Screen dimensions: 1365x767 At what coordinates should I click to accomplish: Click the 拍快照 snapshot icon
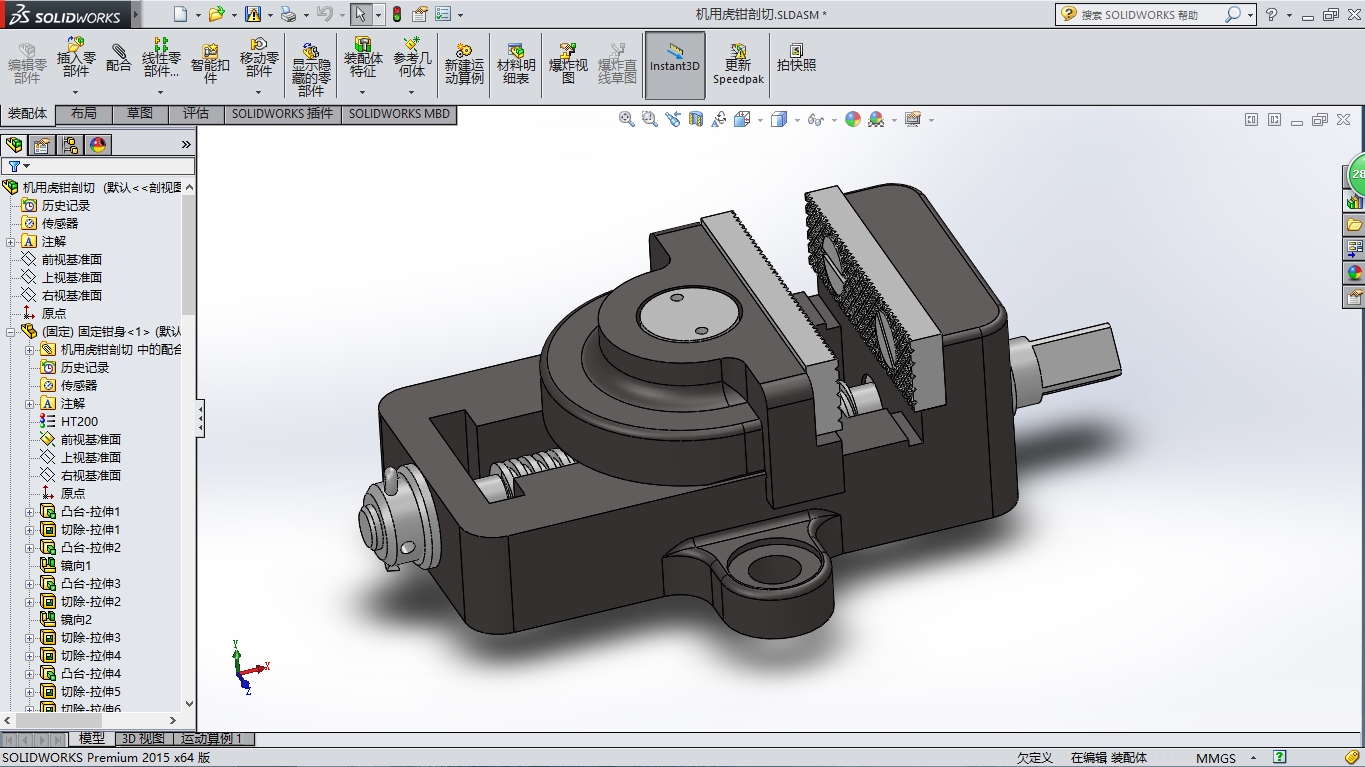(x=796, y=58)
